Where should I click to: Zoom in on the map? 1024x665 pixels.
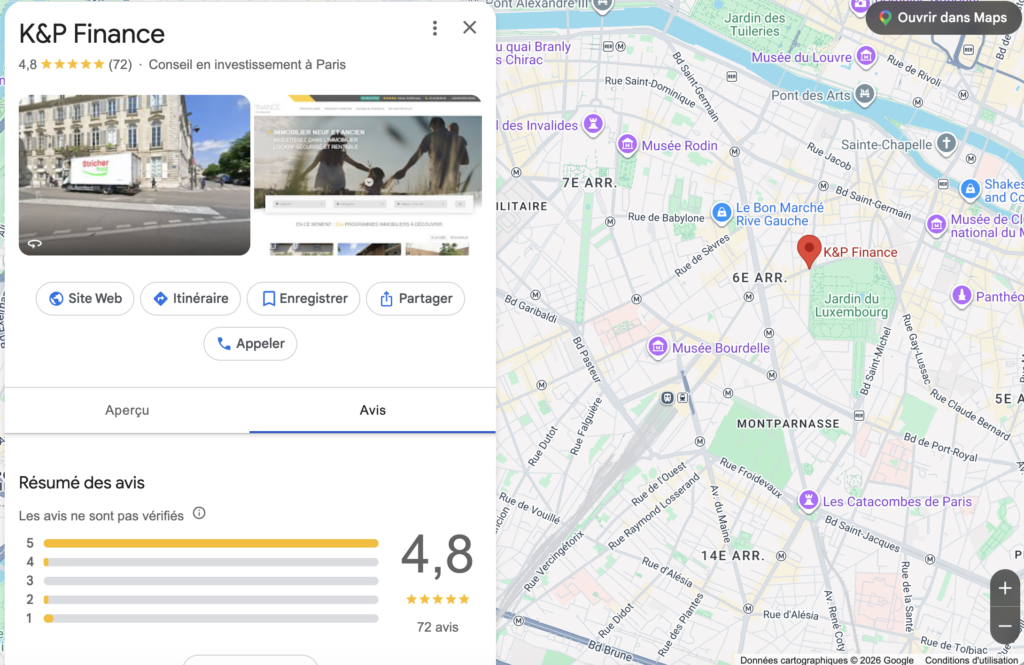(1005, 589)
